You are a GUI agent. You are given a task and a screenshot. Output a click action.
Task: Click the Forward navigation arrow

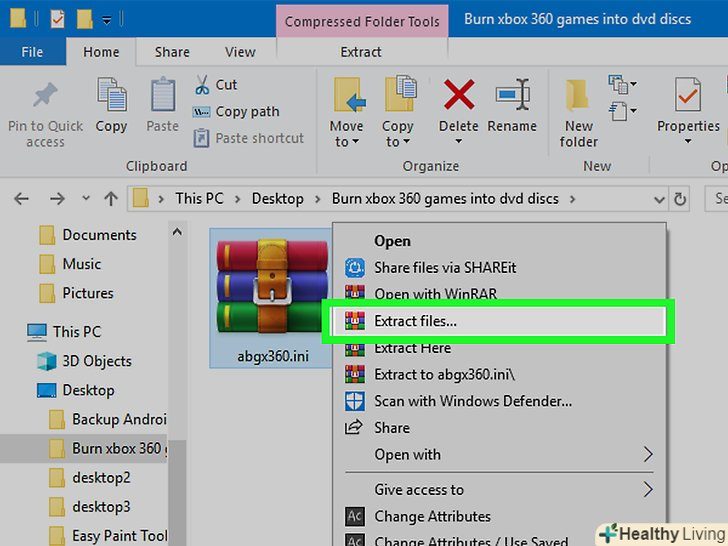(x=57, y=199)
